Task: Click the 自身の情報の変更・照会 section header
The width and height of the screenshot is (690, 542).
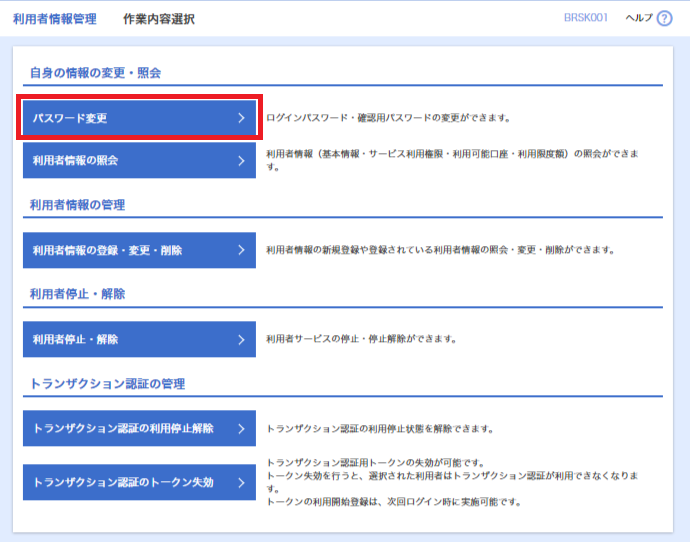Action: point(96,73)
